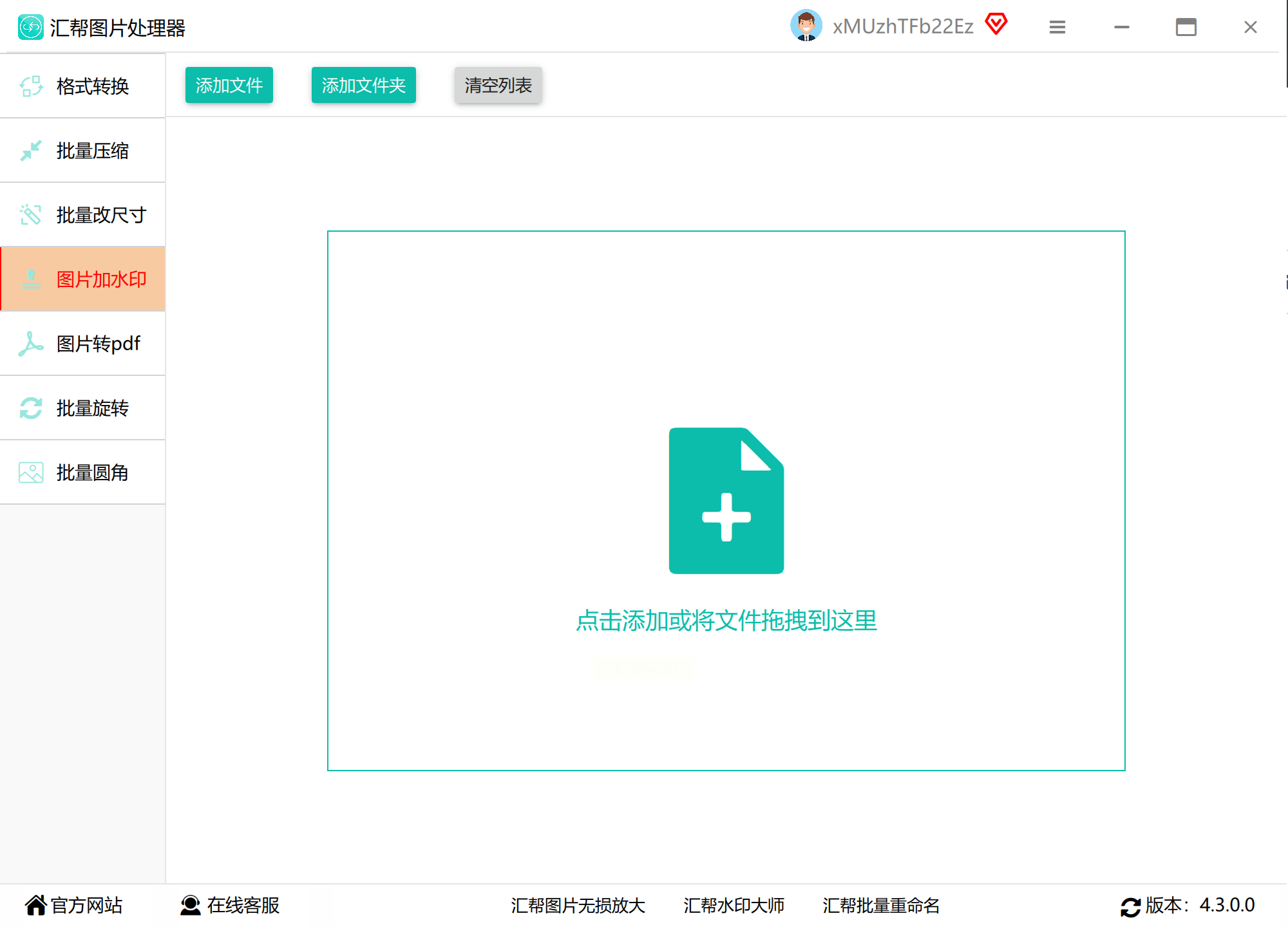The height and width of the screenshot is (927, 1288).
Task: Click the watermark stamp icon
Action: click(31, 279)
